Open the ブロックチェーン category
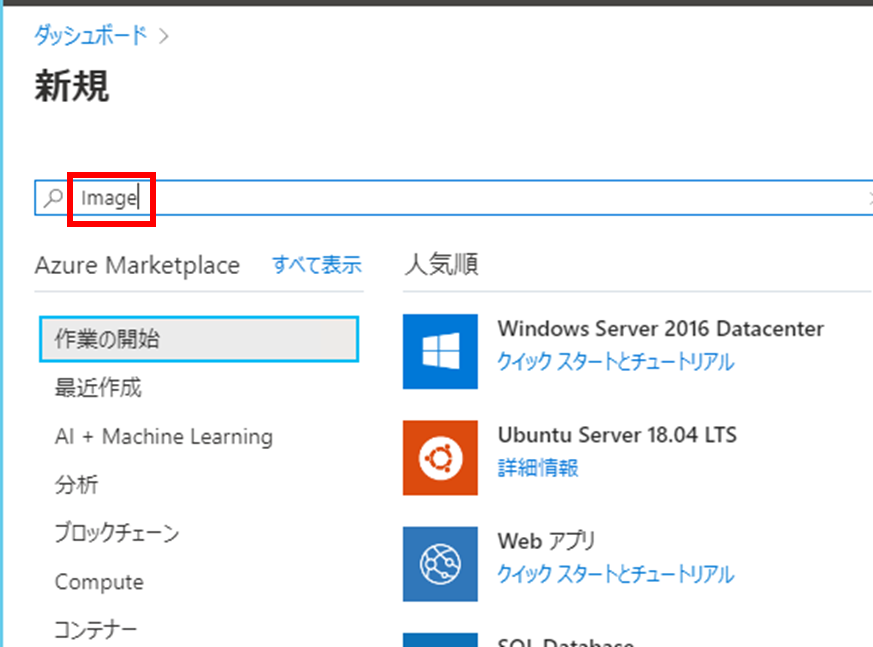The image size is (873, 647). pos(117,533)
